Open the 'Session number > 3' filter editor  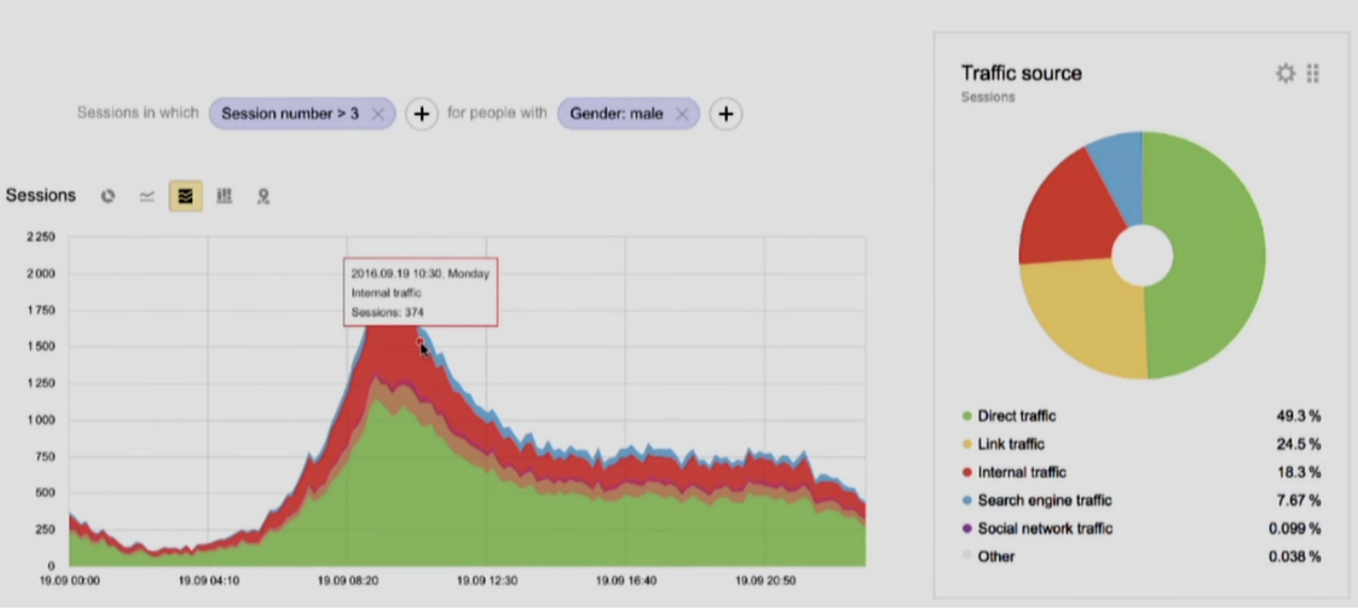(290, 113)
